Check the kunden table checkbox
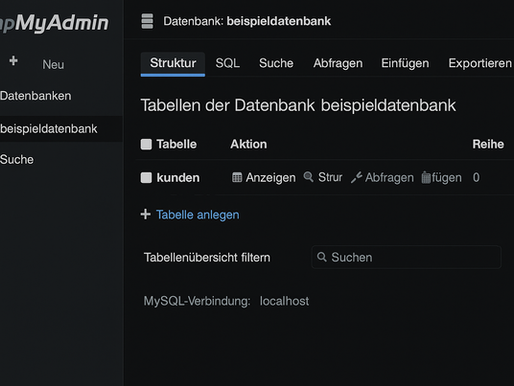The height and width of the screenshot is (386, 514). pyautogui.click(x=146, y=178)
